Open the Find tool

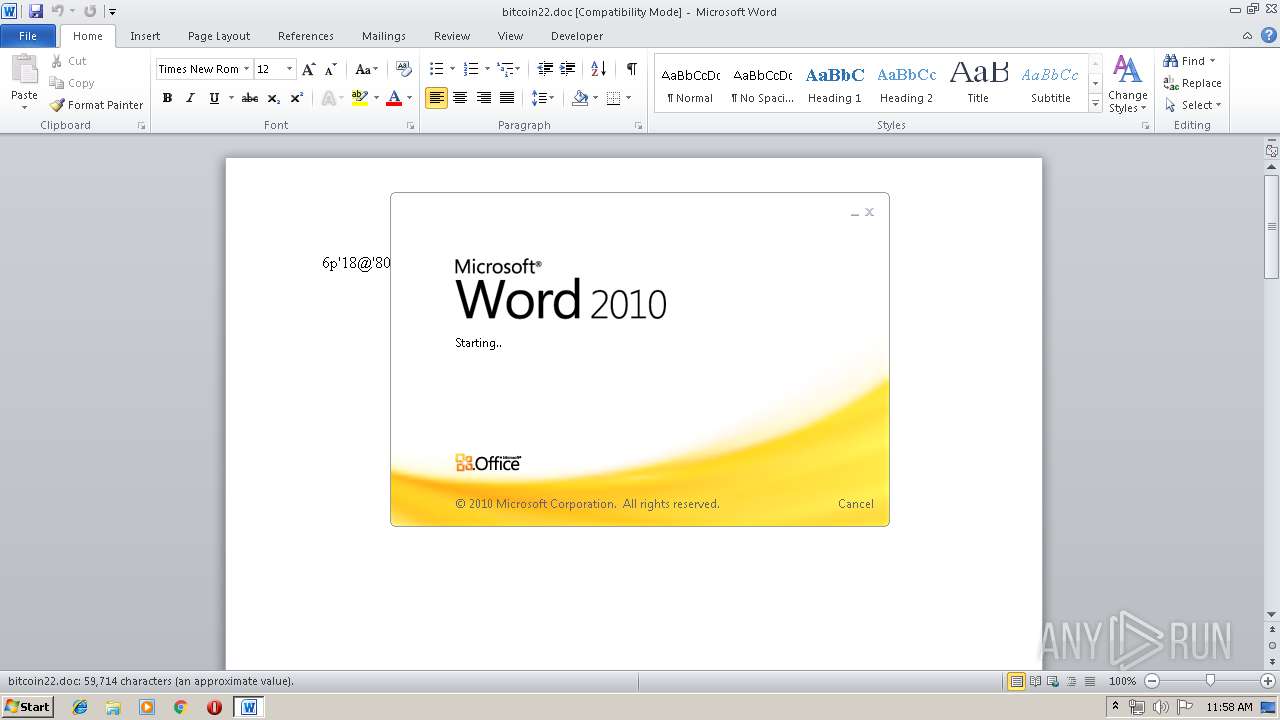1185,61
